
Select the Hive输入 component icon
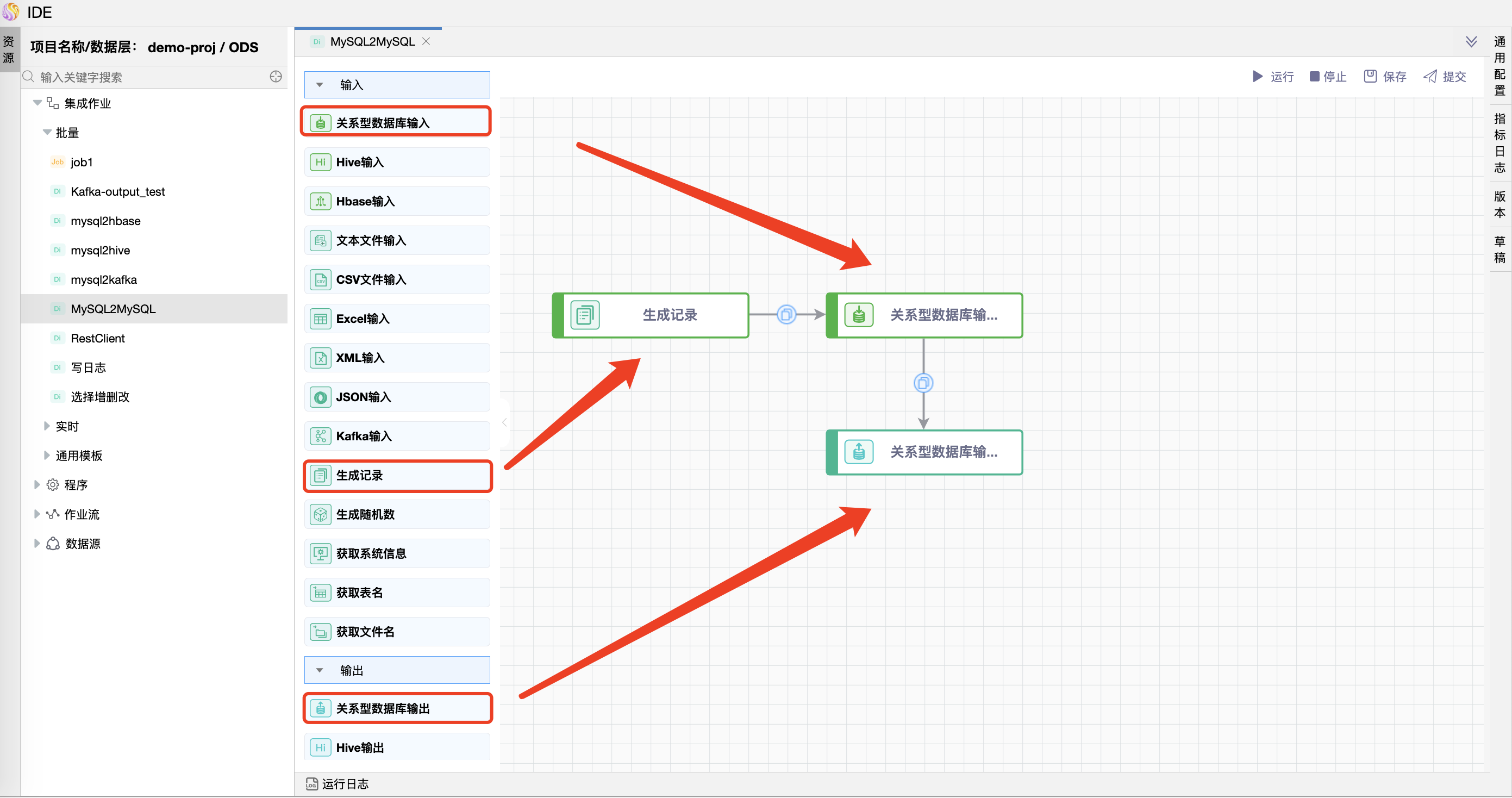click(321, 162)
